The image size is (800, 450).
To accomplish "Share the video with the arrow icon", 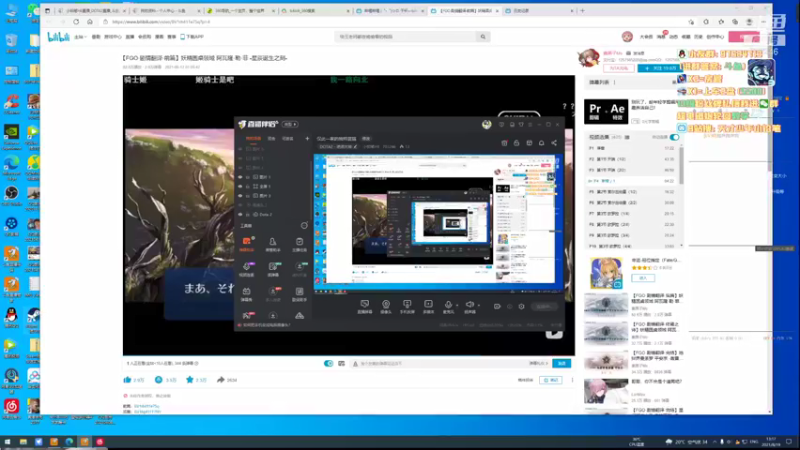I will 220,380.
